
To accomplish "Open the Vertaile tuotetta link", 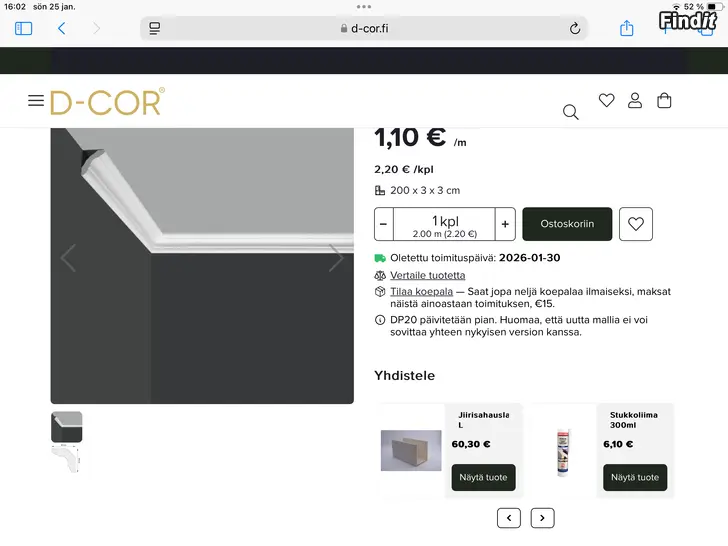I will 427,275.
